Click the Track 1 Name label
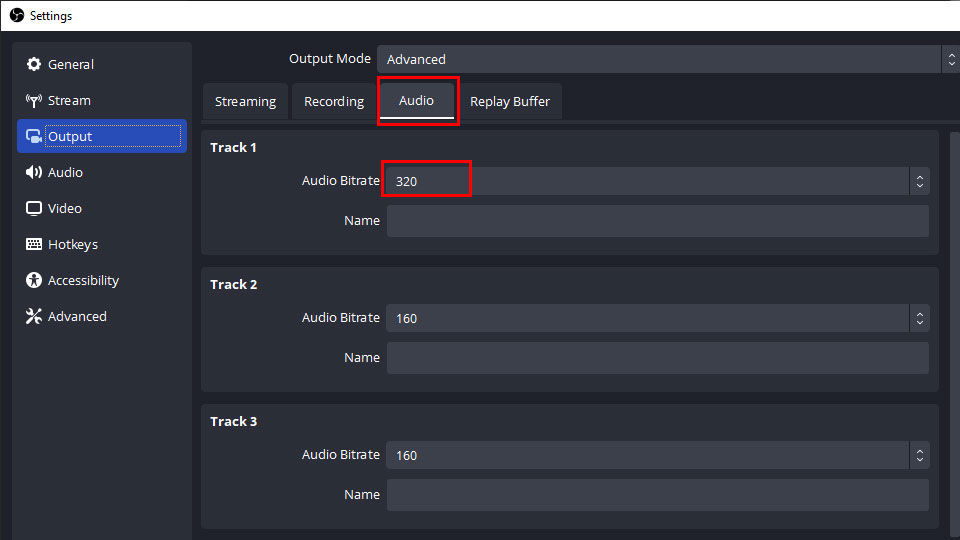Image resolution: width=960 pixels, height=540 pixels. (362, 220)
